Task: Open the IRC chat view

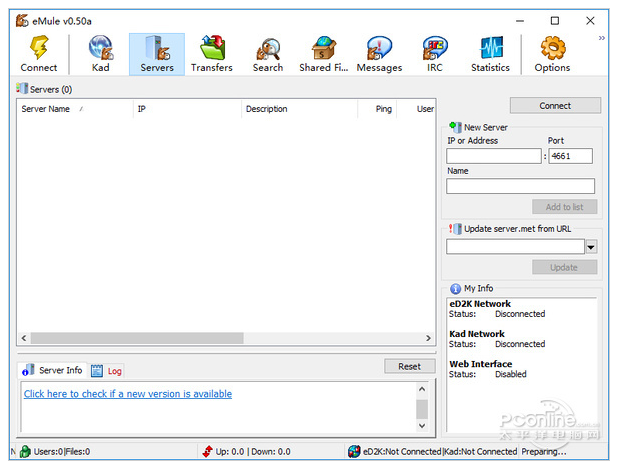Action: [x=435, y=54]
